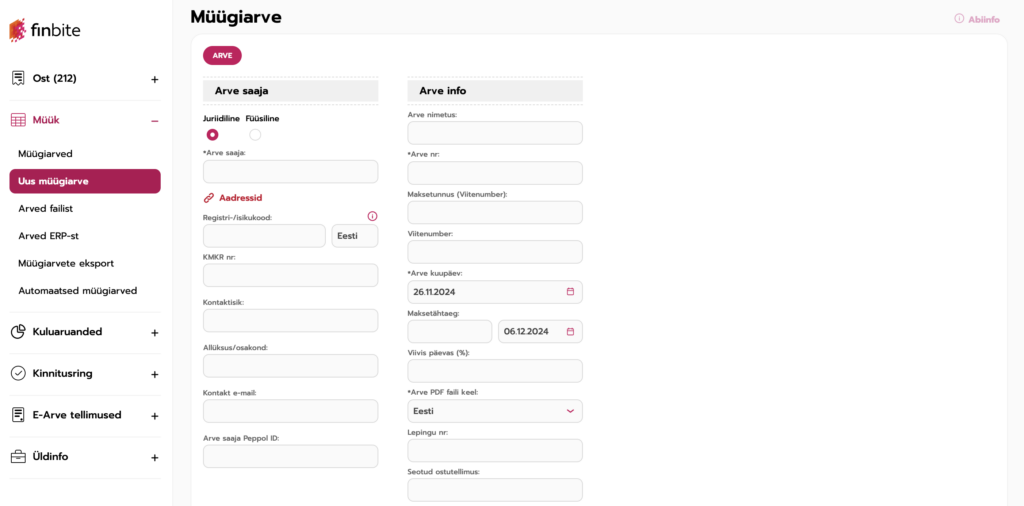
Task: Expand the Kuluaruanded section
Action: (154, 332)
